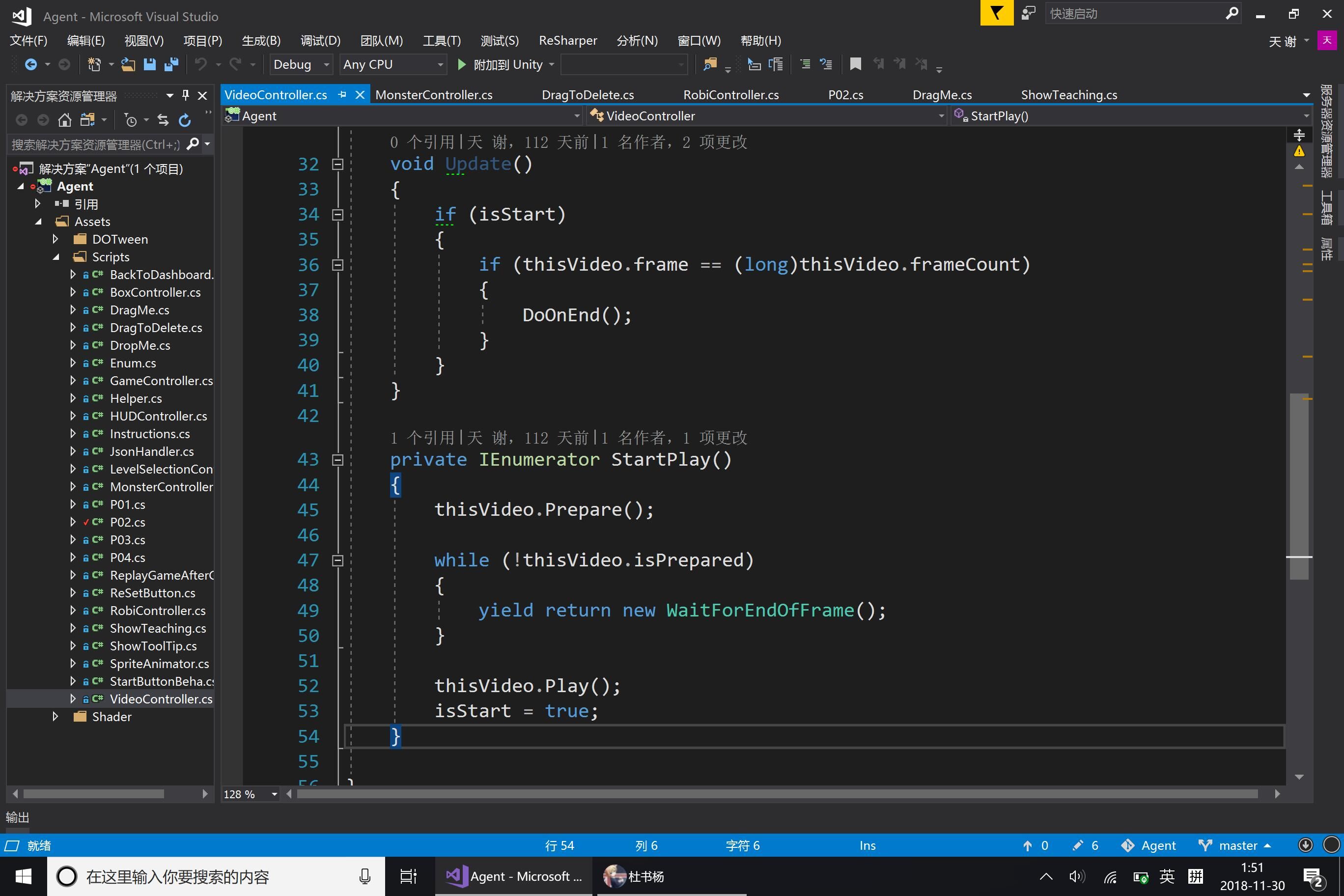
Task: Expand the Shader folder node
Action: 56,717
